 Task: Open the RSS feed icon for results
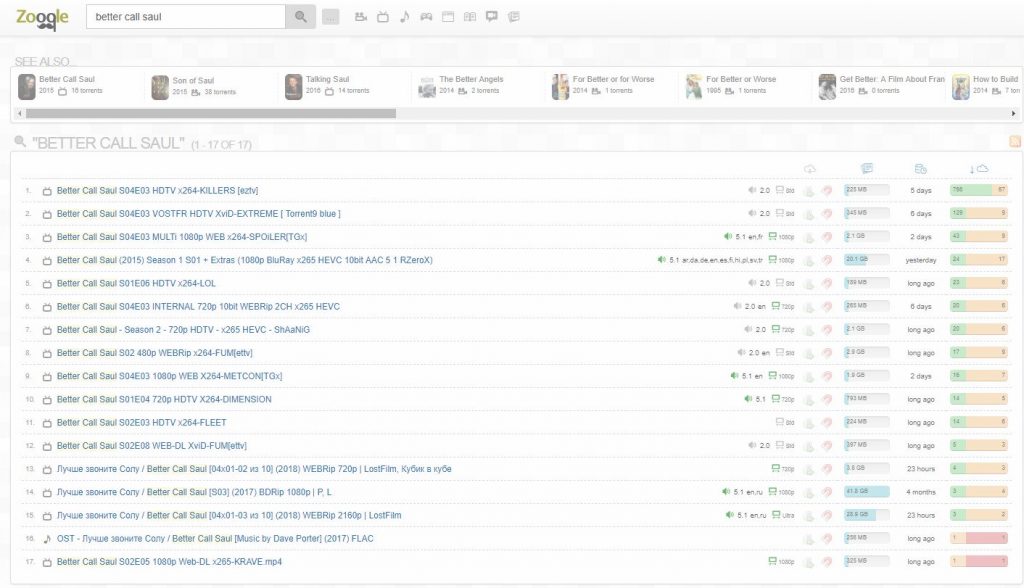click(x=1015, y=143)
